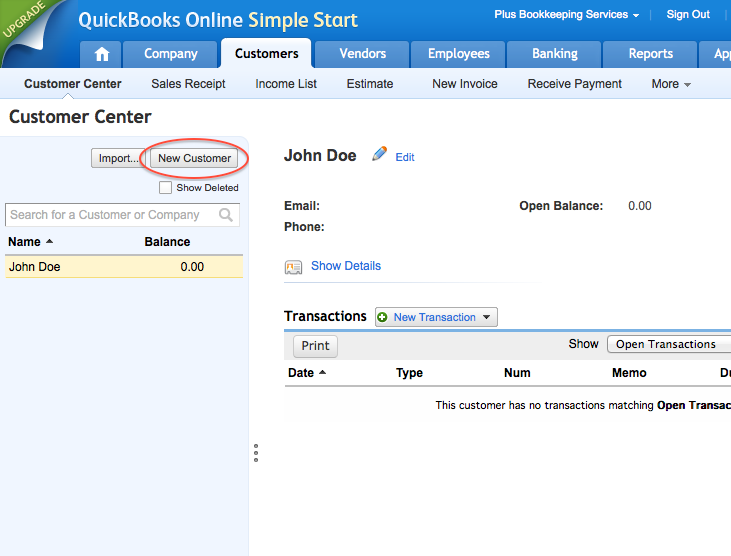Click the Date column sort arrow
Image resolution: width=731 pixels, height=556 pixels.
click(x=322, y=372)
